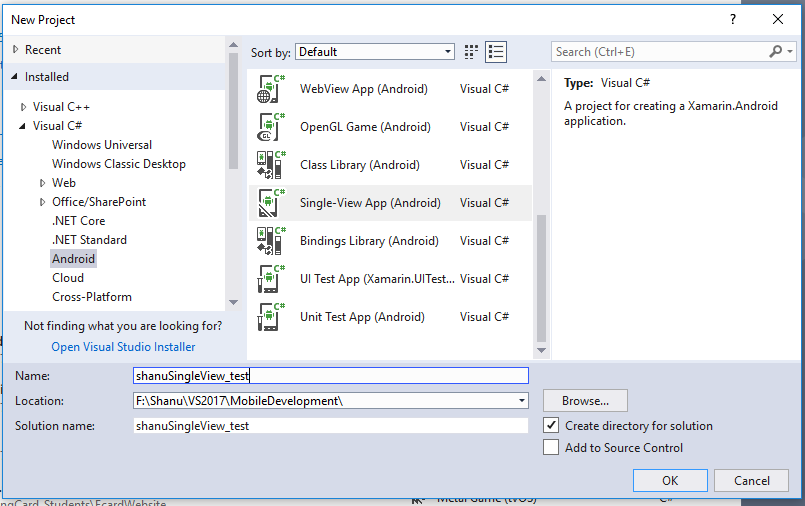The width and height of the screenshot is (805, 506).
Task: Select the Bindings Library (Android) template icon
Action: click(271, 241)
